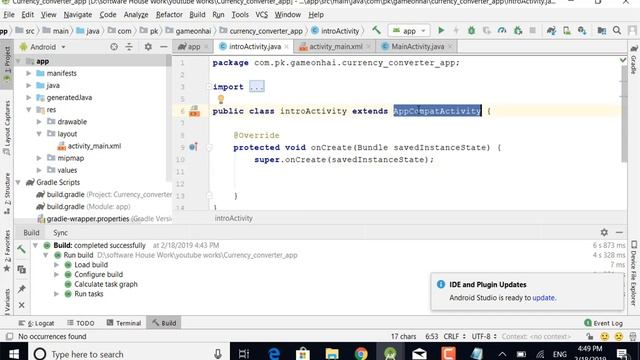The height and width of the screenshot is (360, 640).
Task: Open Project Structure icon in toolbar
Action: click(602, 31)
